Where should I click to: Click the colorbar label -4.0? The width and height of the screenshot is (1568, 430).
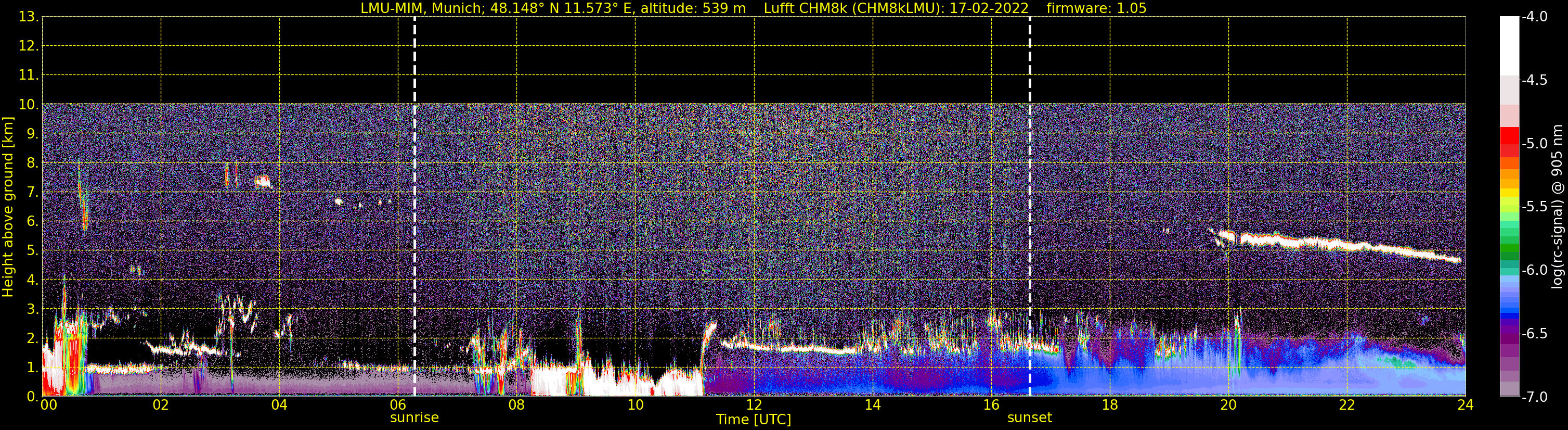tap(1534, 17)
